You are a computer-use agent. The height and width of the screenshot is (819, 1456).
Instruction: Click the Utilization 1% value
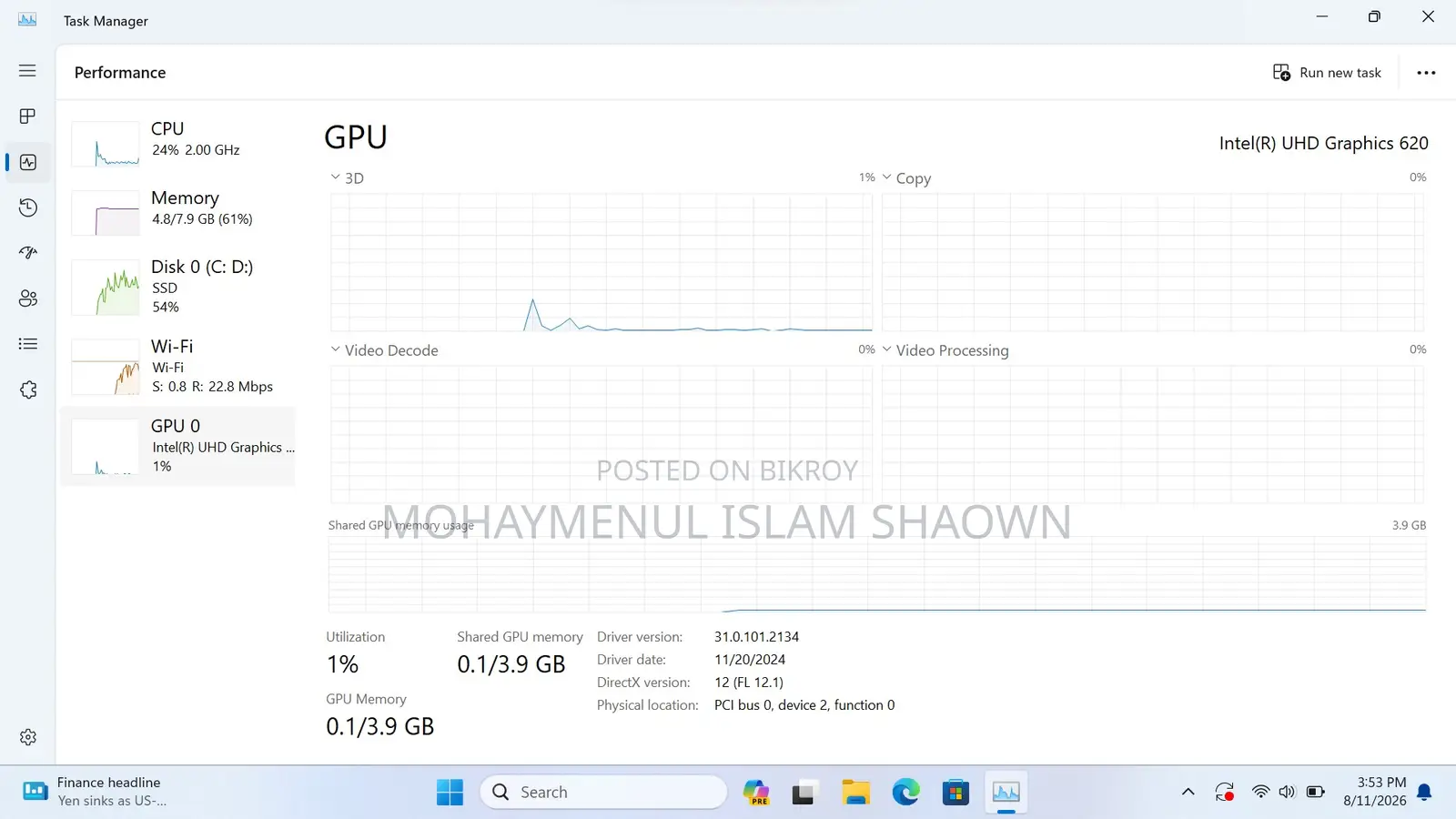tap(342, 664)
